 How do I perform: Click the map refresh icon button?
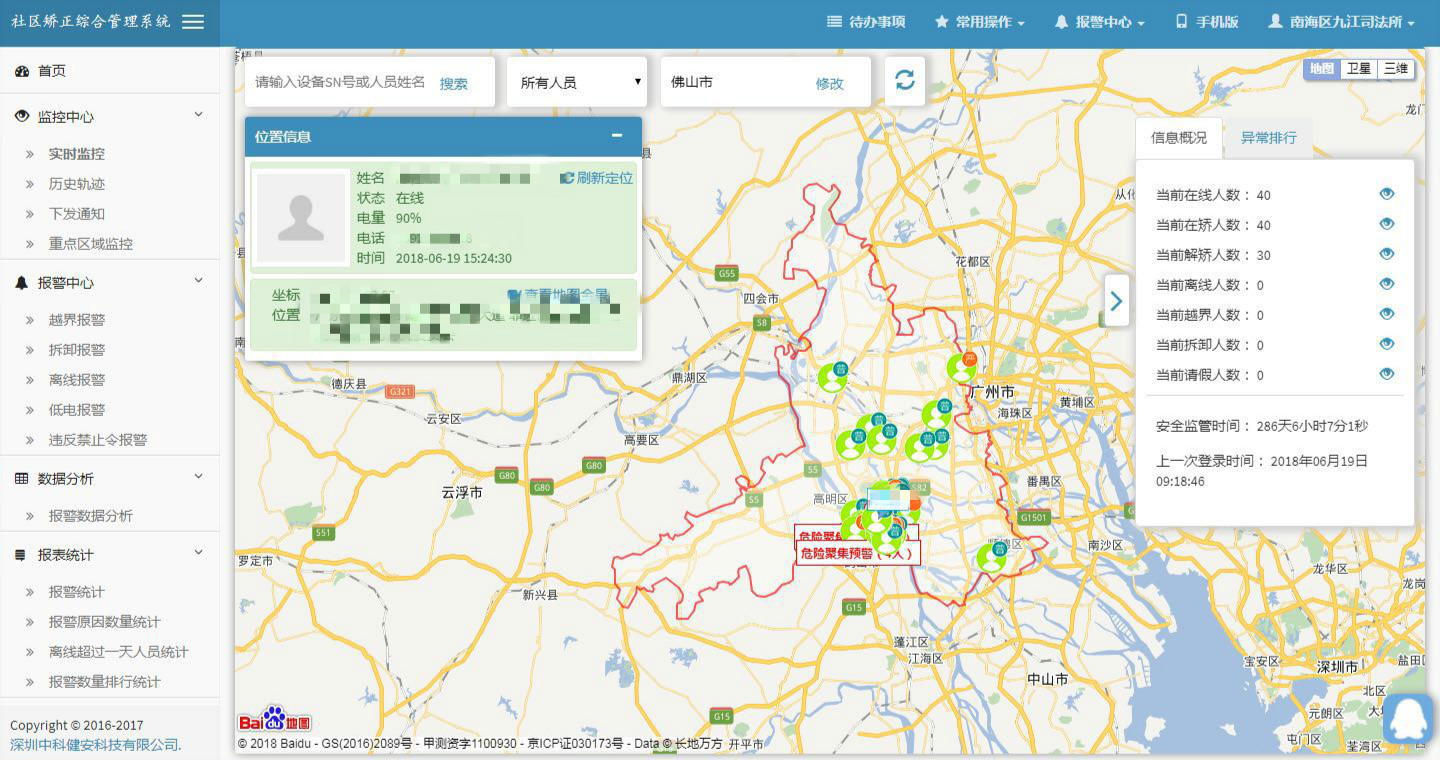pos(904,81)
